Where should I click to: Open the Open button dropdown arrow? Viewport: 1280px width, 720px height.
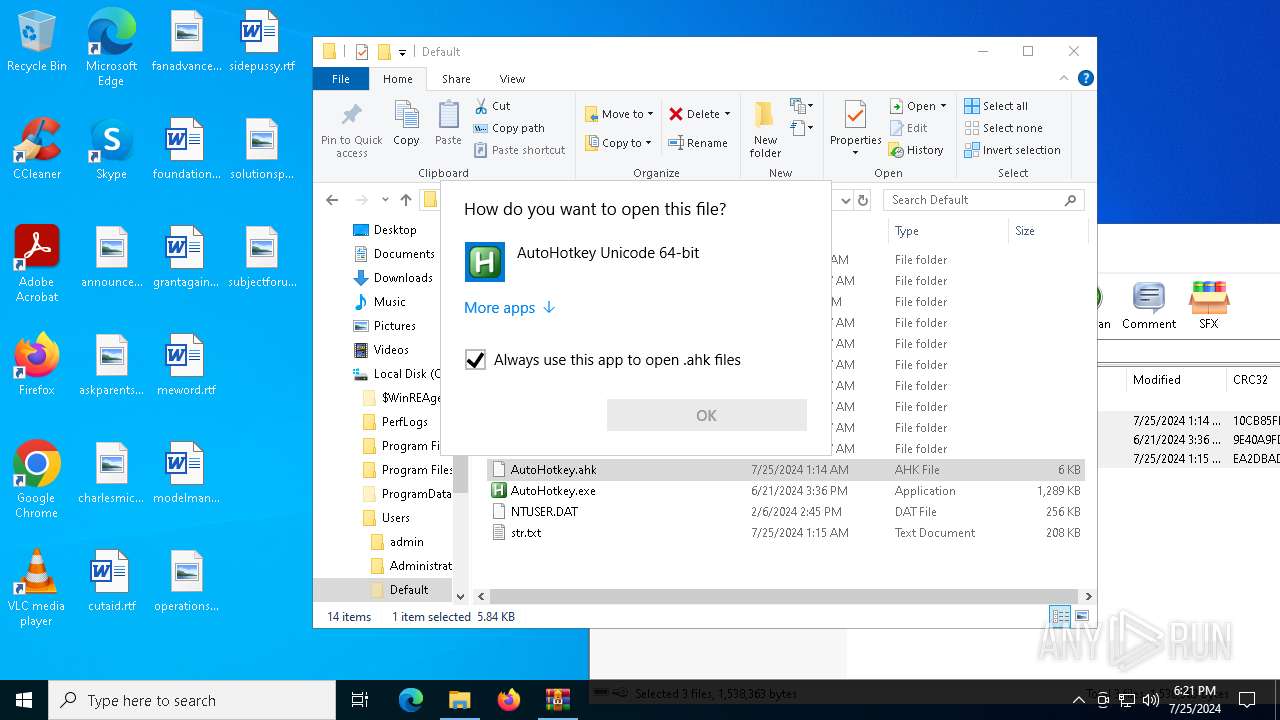[943, 106]
